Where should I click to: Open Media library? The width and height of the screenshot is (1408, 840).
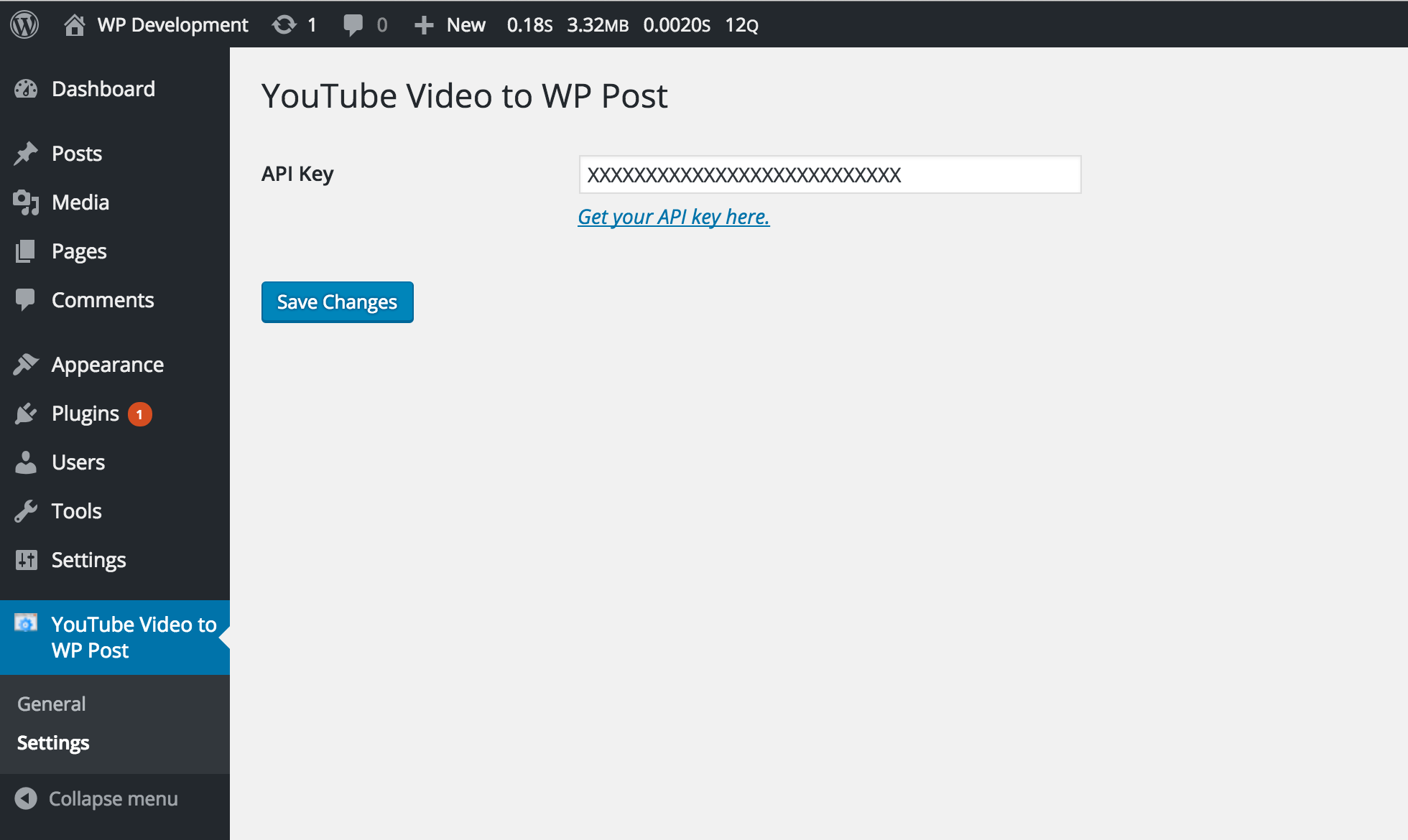click(x=78, y=201)
